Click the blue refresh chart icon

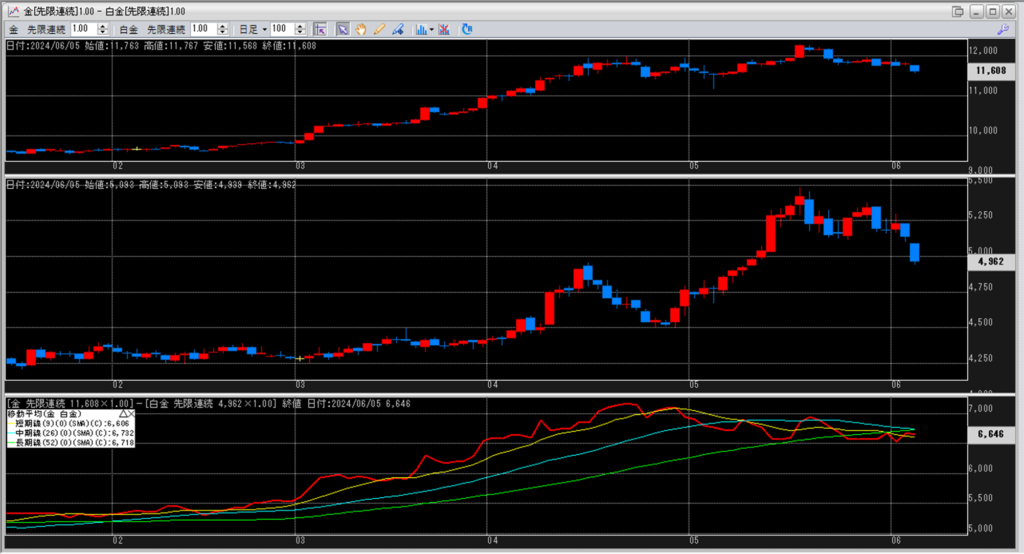(467, 29)
